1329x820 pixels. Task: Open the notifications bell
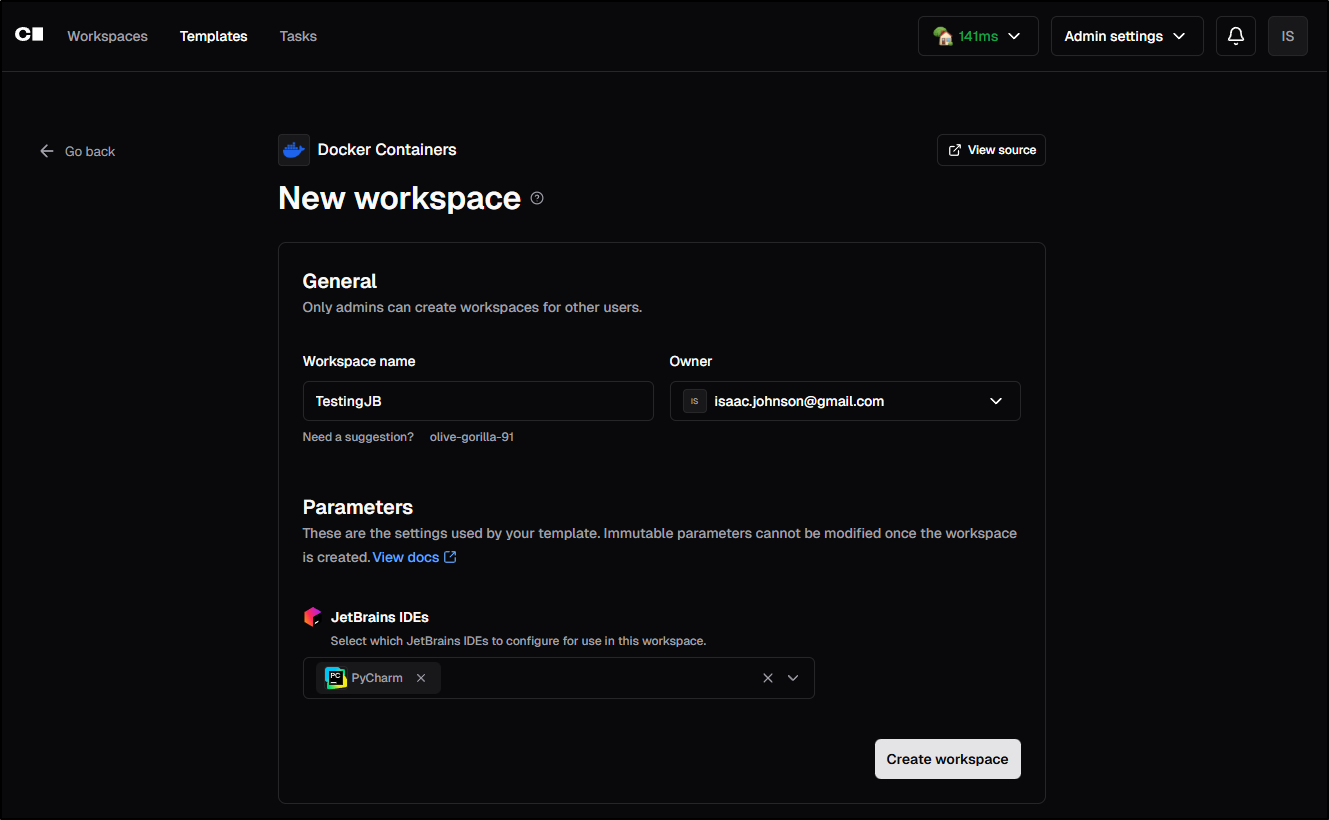(1236, 36)
